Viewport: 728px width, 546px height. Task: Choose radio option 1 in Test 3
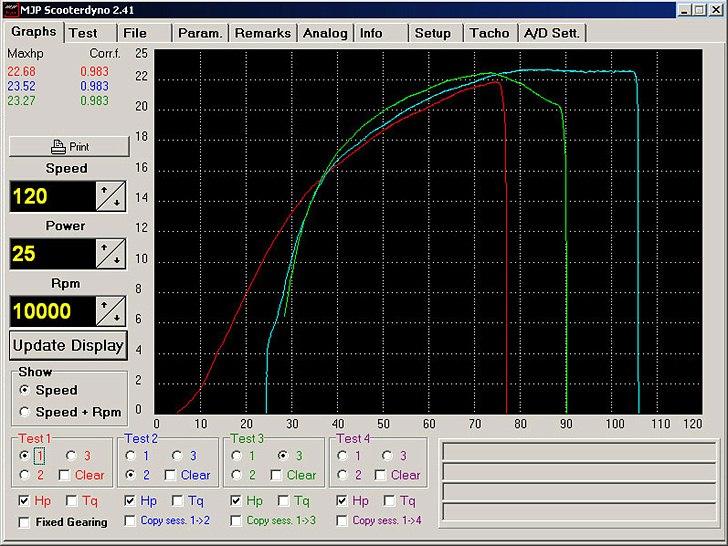pos(238,456)
